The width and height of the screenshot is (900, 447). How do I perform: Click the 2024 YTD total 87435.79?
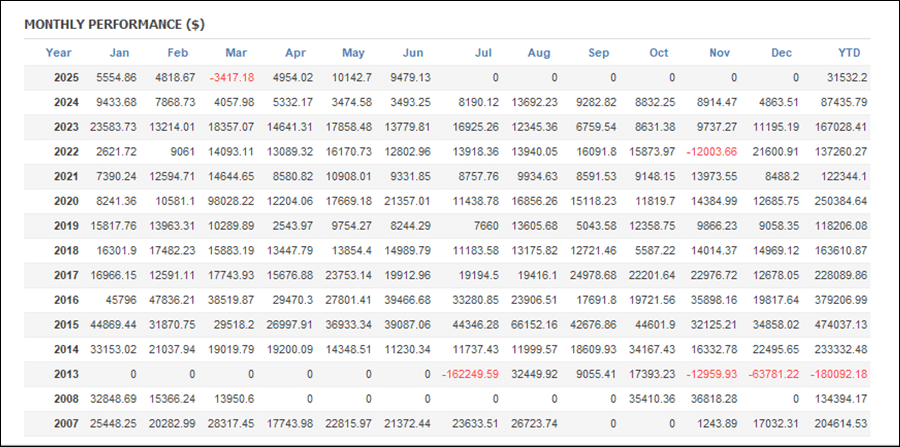tap(844, 102)
